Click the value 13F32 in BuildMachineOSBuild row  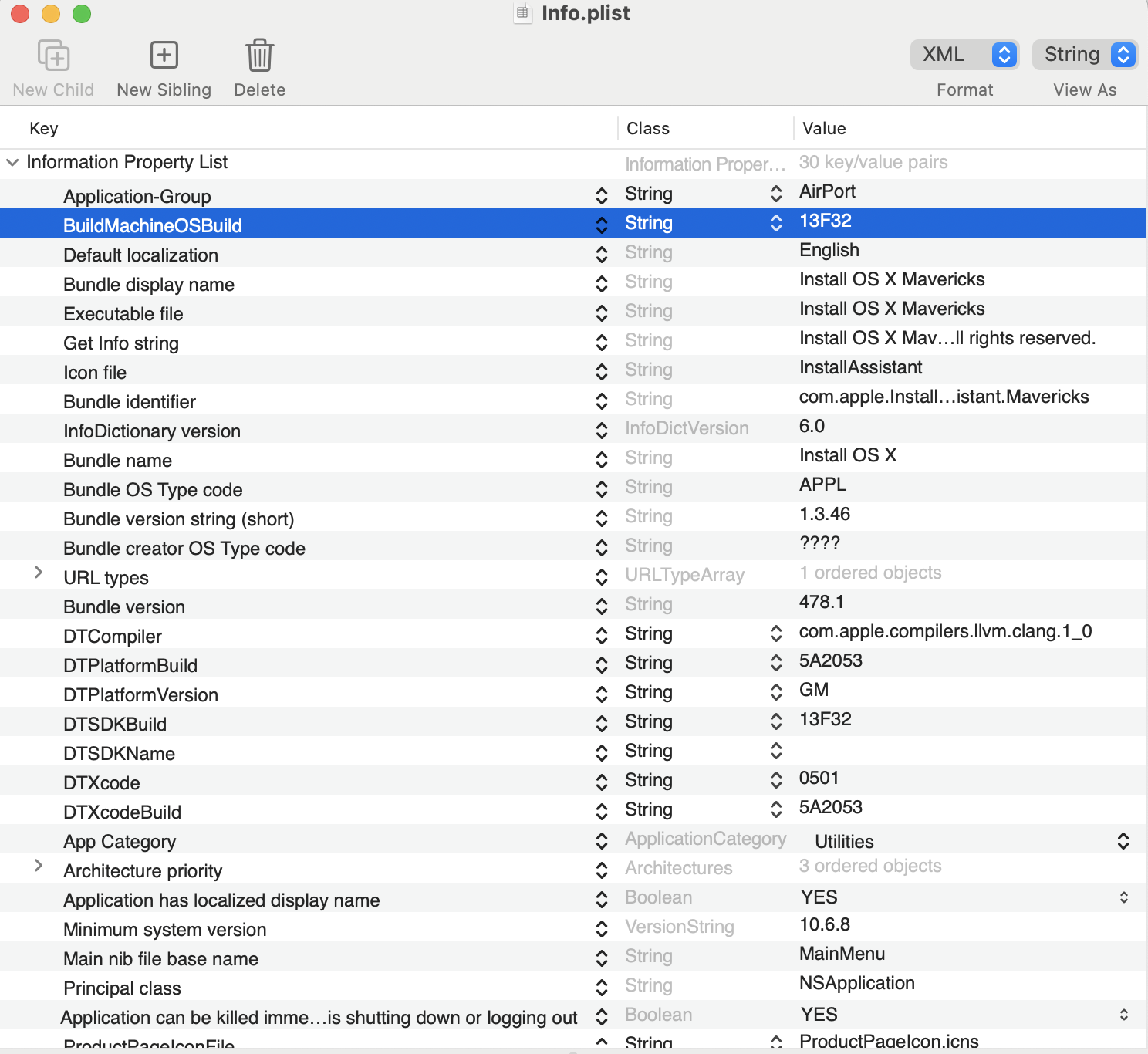826,221
